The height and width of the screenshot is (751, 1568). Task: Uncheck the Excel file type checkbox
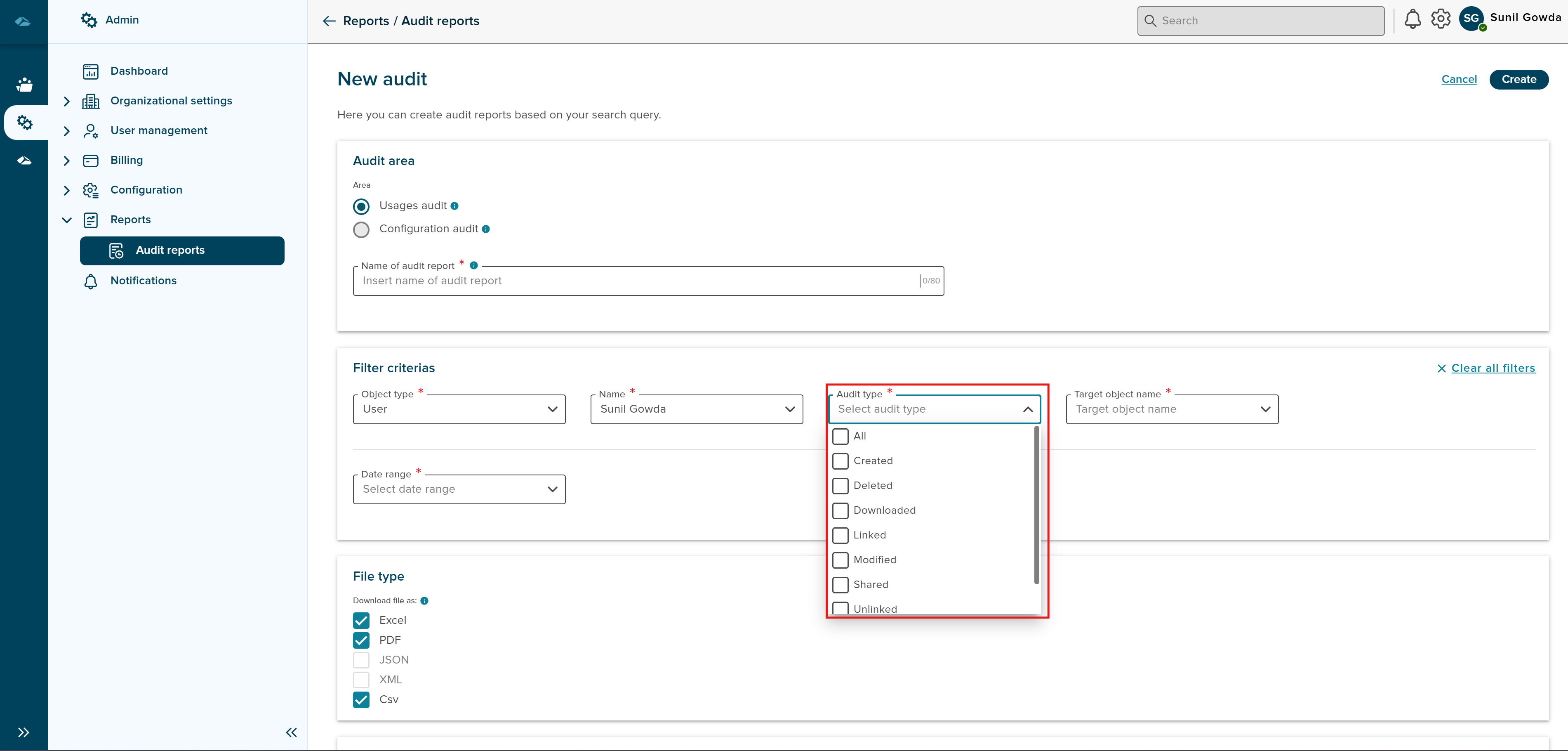[x=361, y=620]
